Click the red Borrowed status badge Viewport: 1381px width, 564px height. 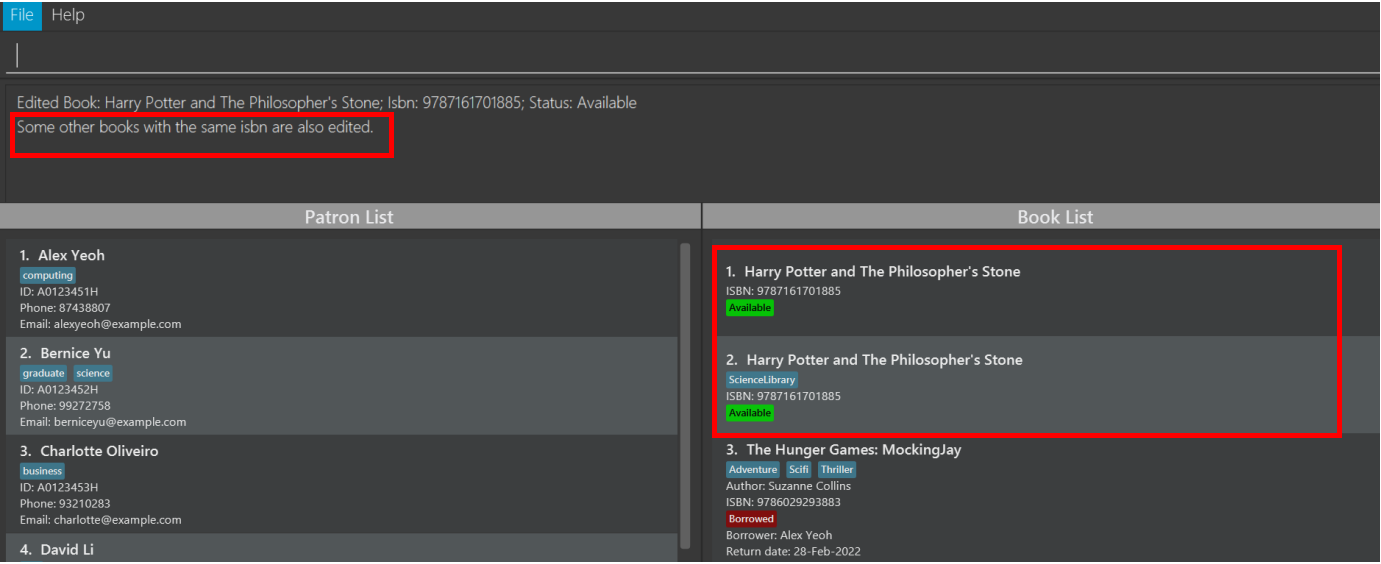pyautogui.click(x=751, y=519)
